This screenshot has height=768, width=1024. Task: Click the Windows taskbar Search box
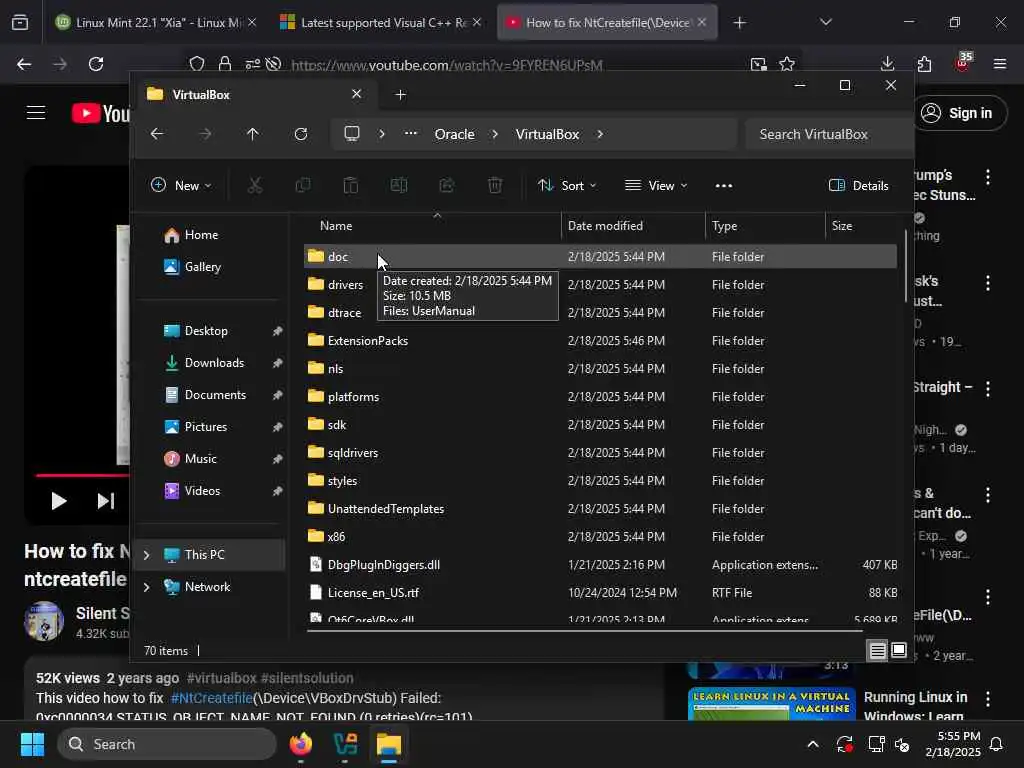point(167,744)
